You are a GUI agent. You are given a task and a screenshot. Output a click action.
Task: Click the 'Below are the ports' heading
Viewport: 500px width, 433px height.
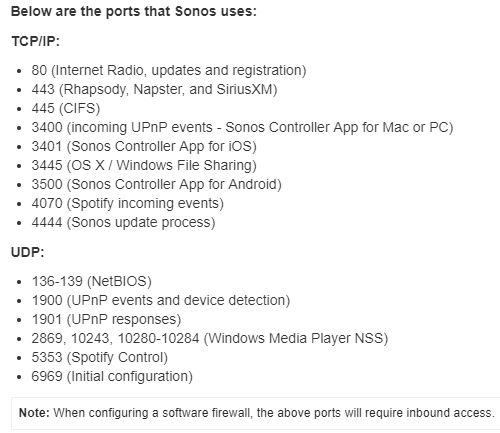[x=134, y=12]
